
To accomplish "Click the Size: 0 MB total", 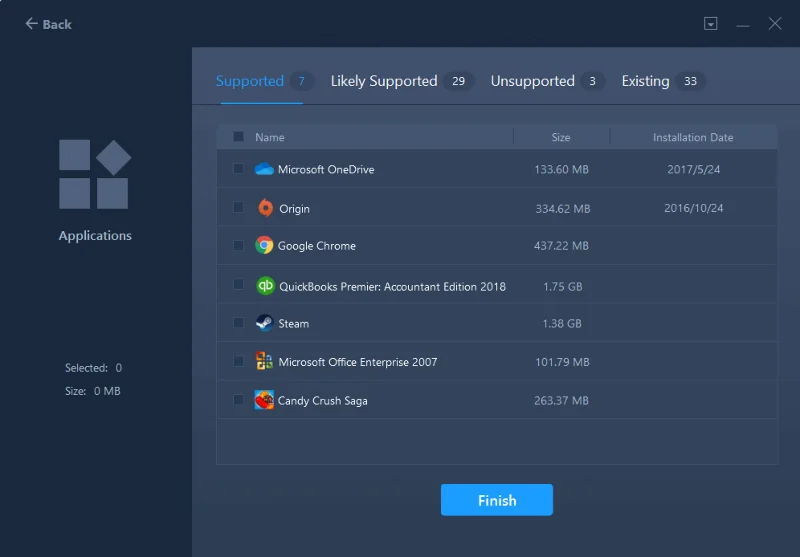I will point(92,391).
